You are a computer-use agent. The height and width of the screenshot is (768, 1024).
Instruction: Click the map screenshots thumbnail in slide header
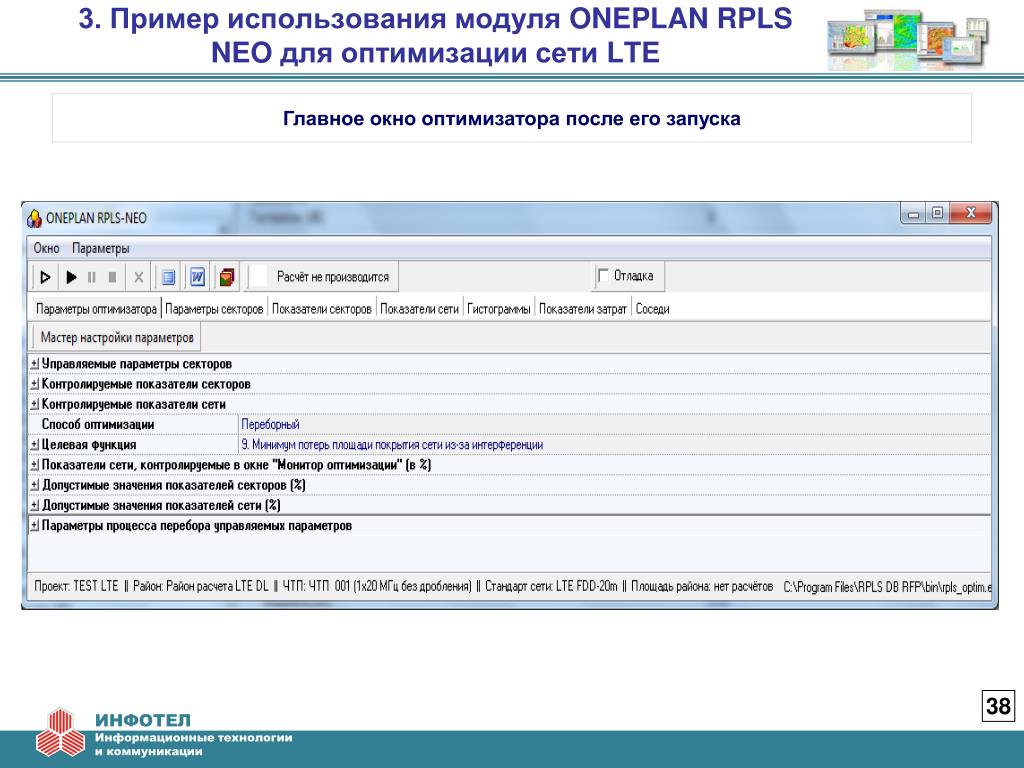point(907,40)
